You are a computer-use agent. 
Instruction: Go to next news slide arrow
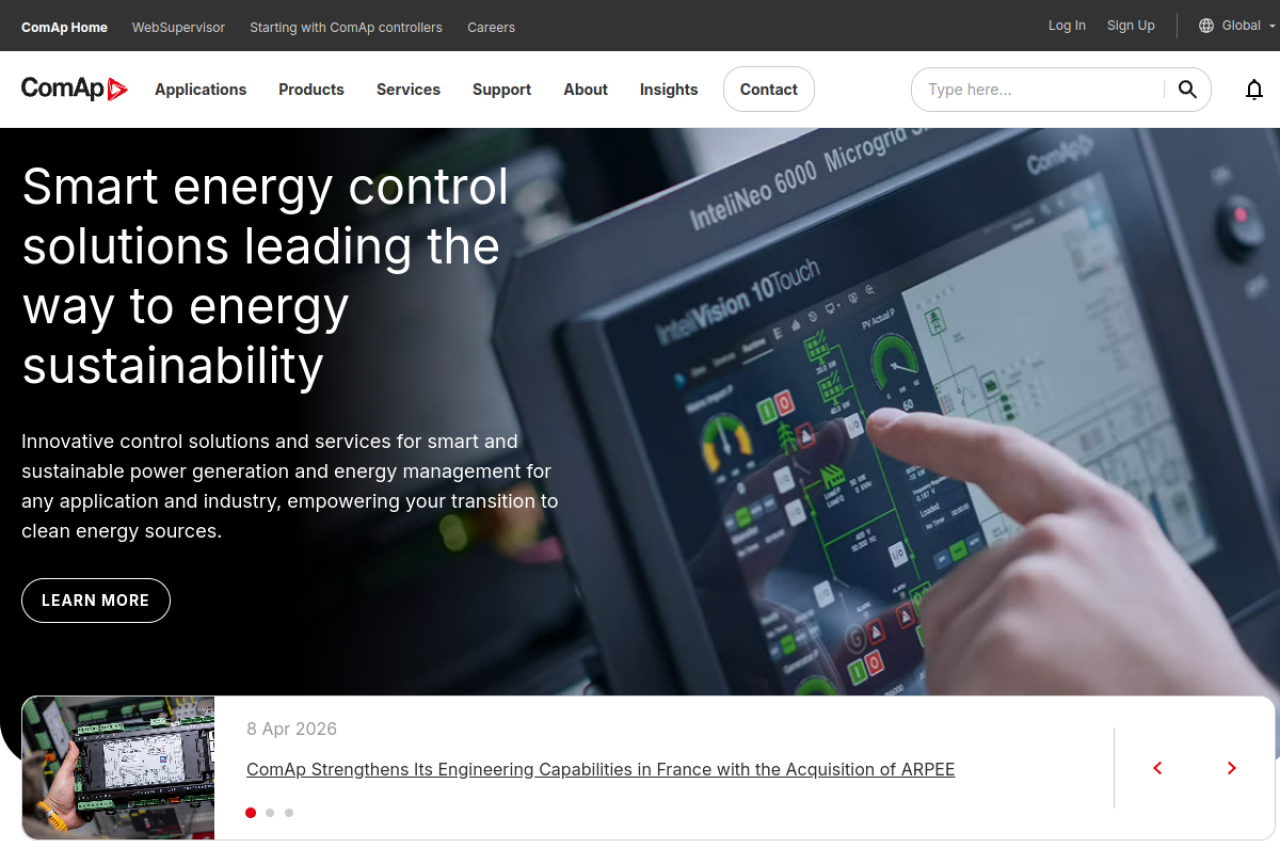coord(1231,768)
